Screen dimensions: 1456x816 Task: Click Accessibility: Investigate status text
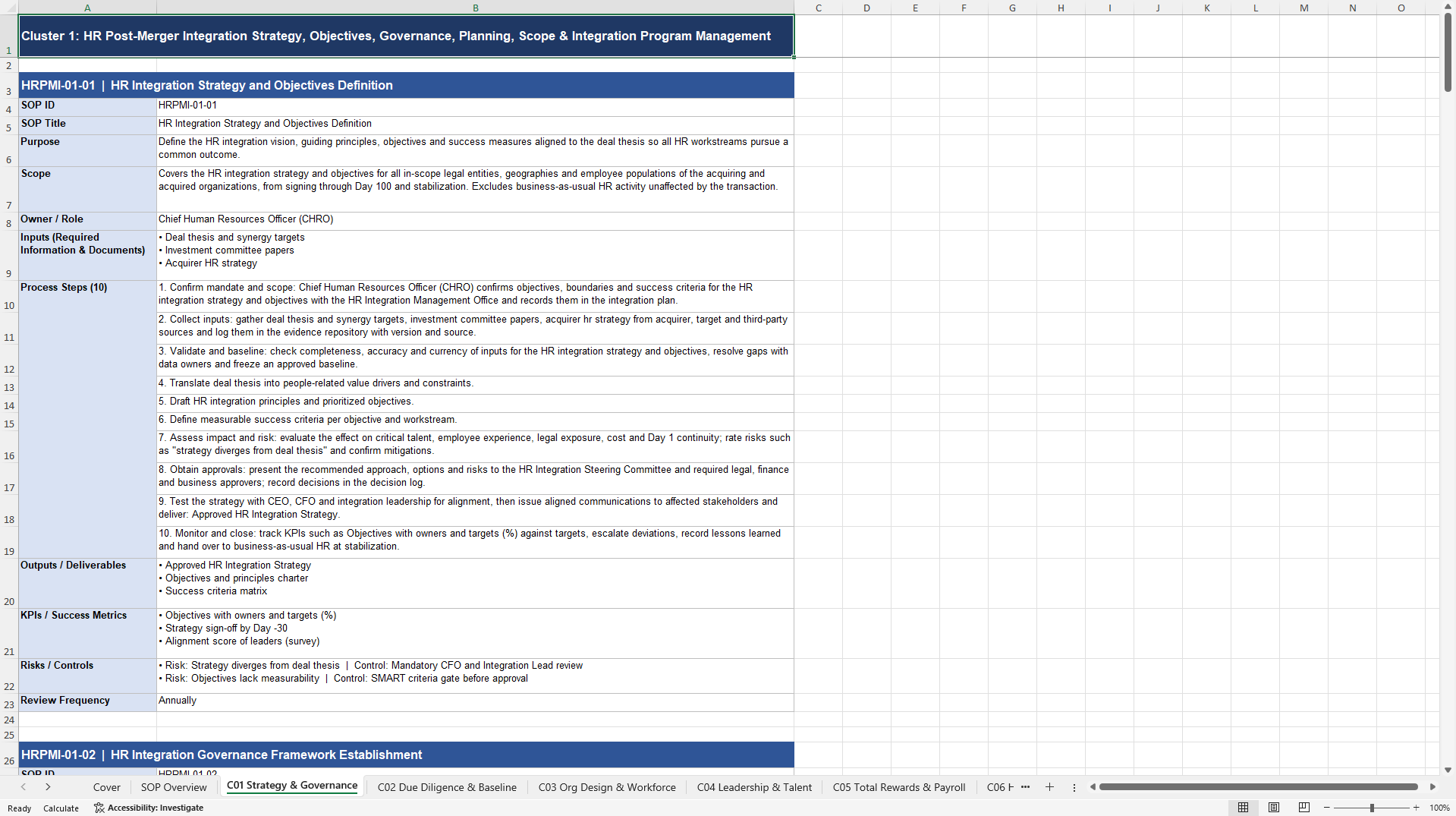(x=156, y=808)
